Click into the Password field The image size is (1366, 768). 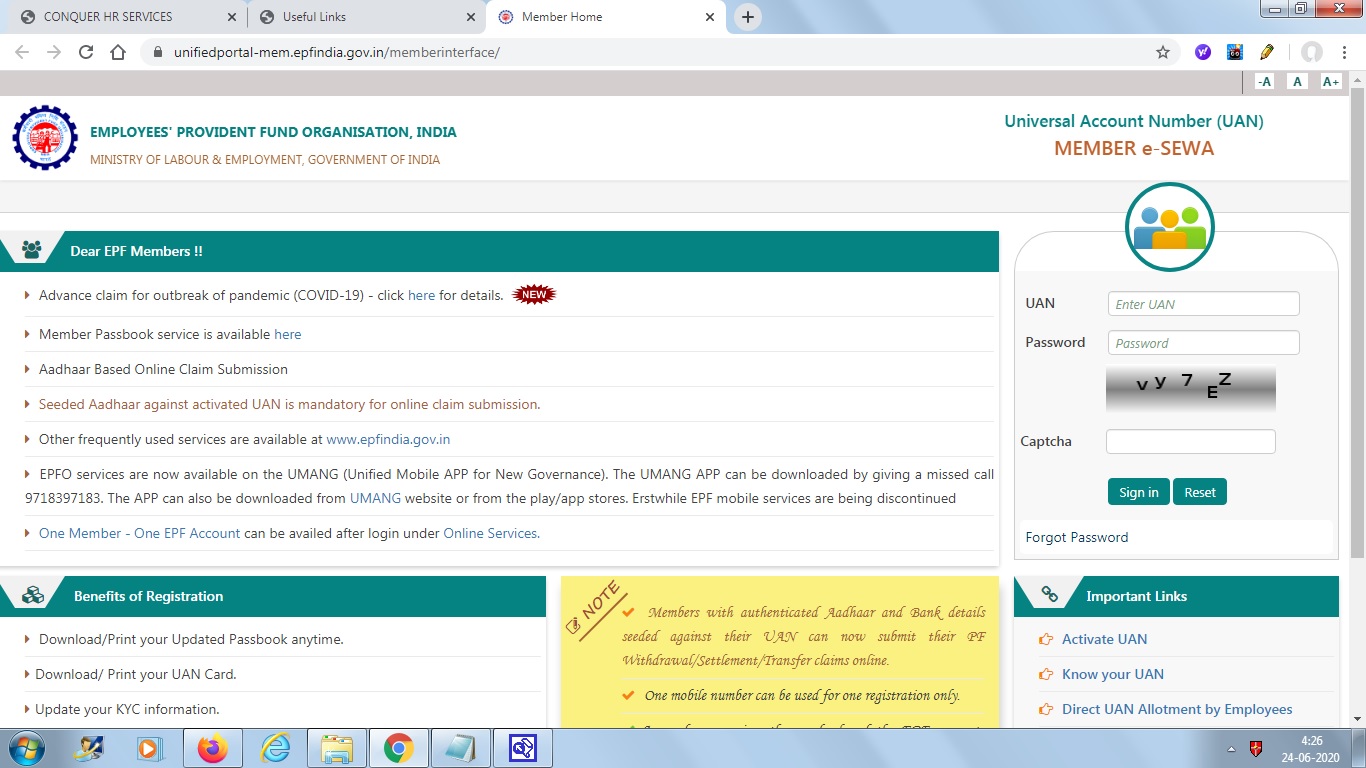1203,343
